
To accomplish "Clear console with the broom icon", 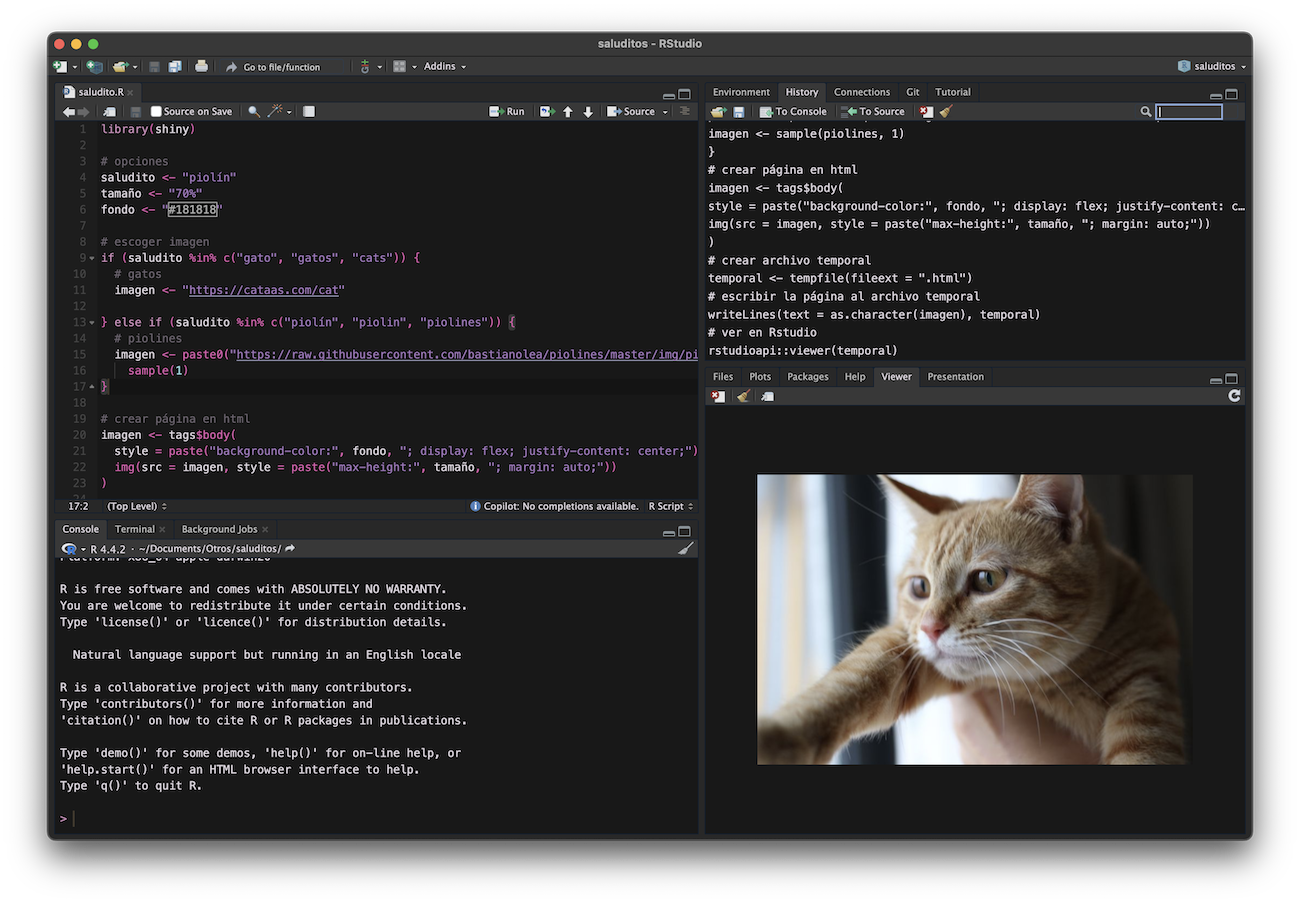I will (x=685, y=548).
